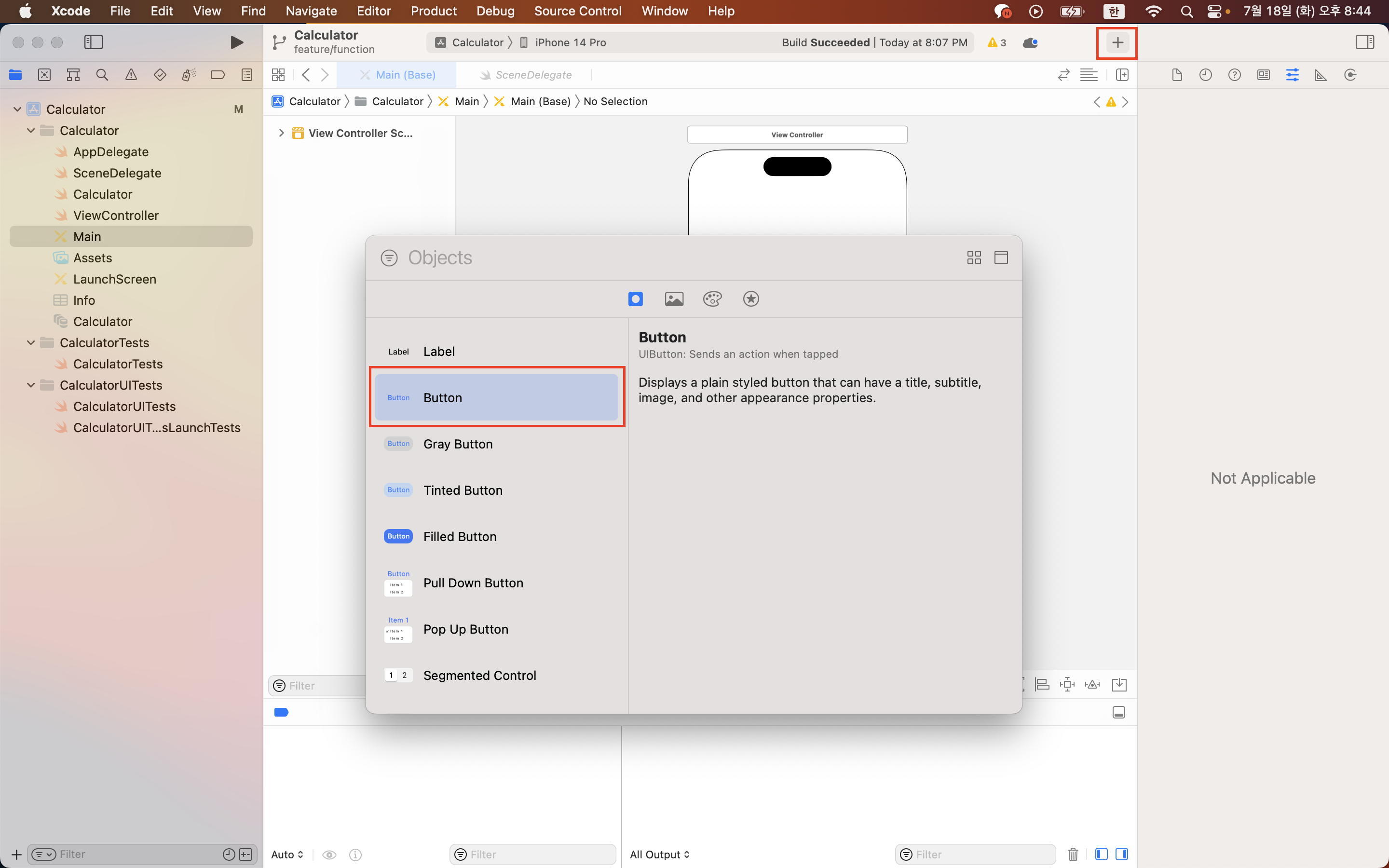This screenshot has height=868, width=1389.
Task: Show the Attributes inspector
Action: [x=1293, y=75]
